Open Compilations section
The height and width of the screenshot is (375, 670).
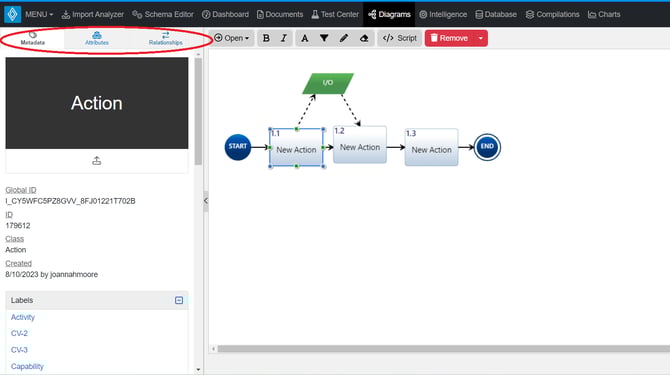(552, 15)
